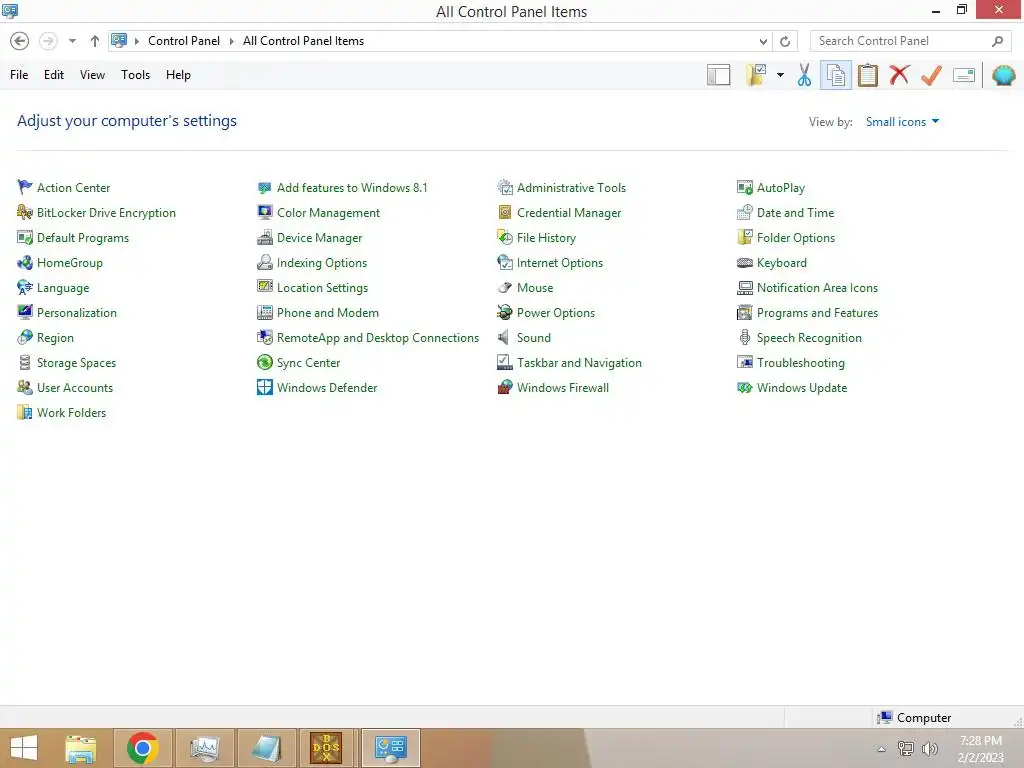Click the Paste clipboard toolbar icon

pyautogui.click(x=867, y=75)
